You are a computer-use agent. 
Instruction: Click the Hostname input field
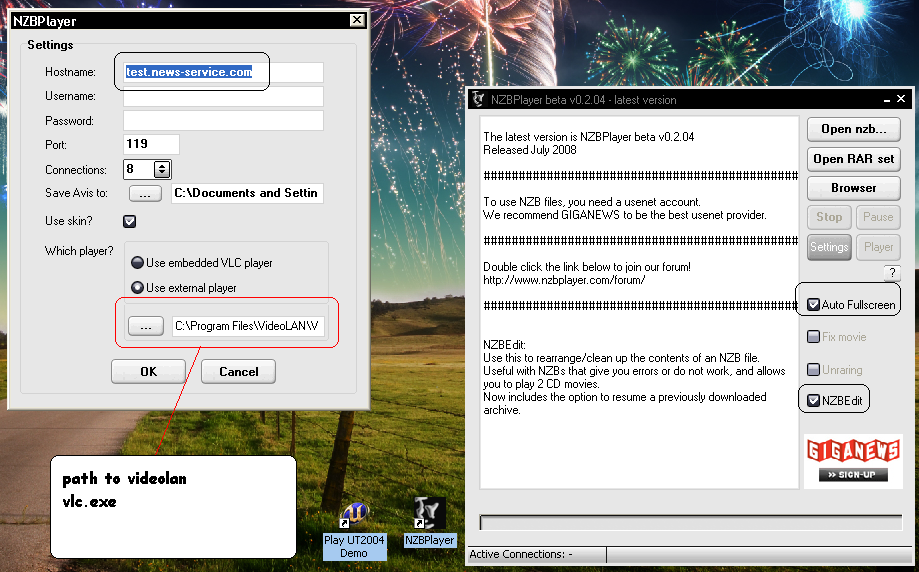point(223,72)
